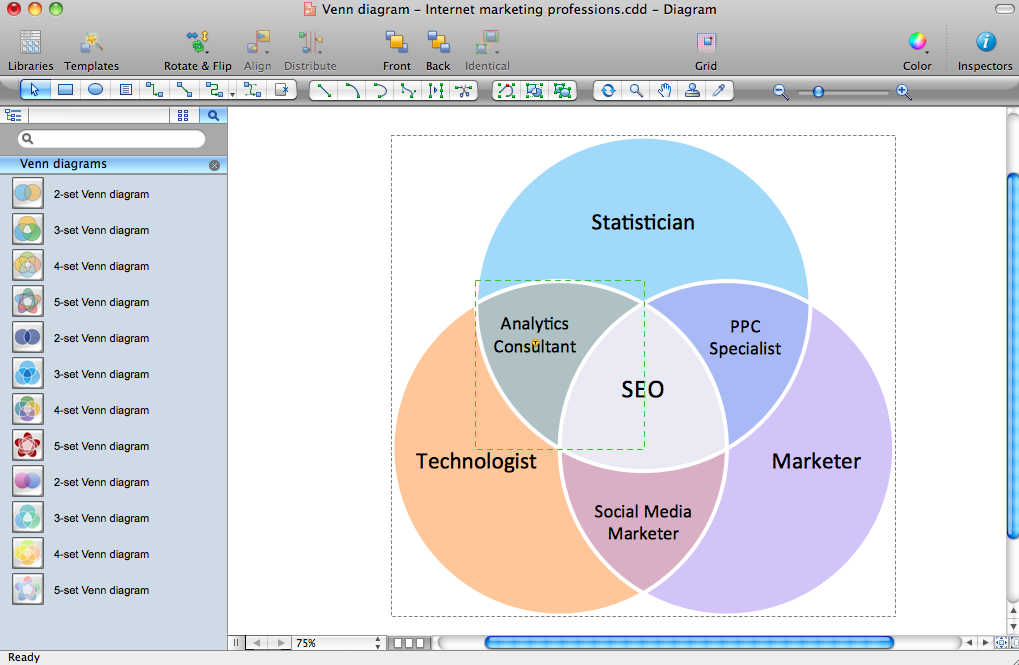This screenshot has height=665, width=1019.
Task: Switch library panel to search mode
Action: tap(212, 115)
